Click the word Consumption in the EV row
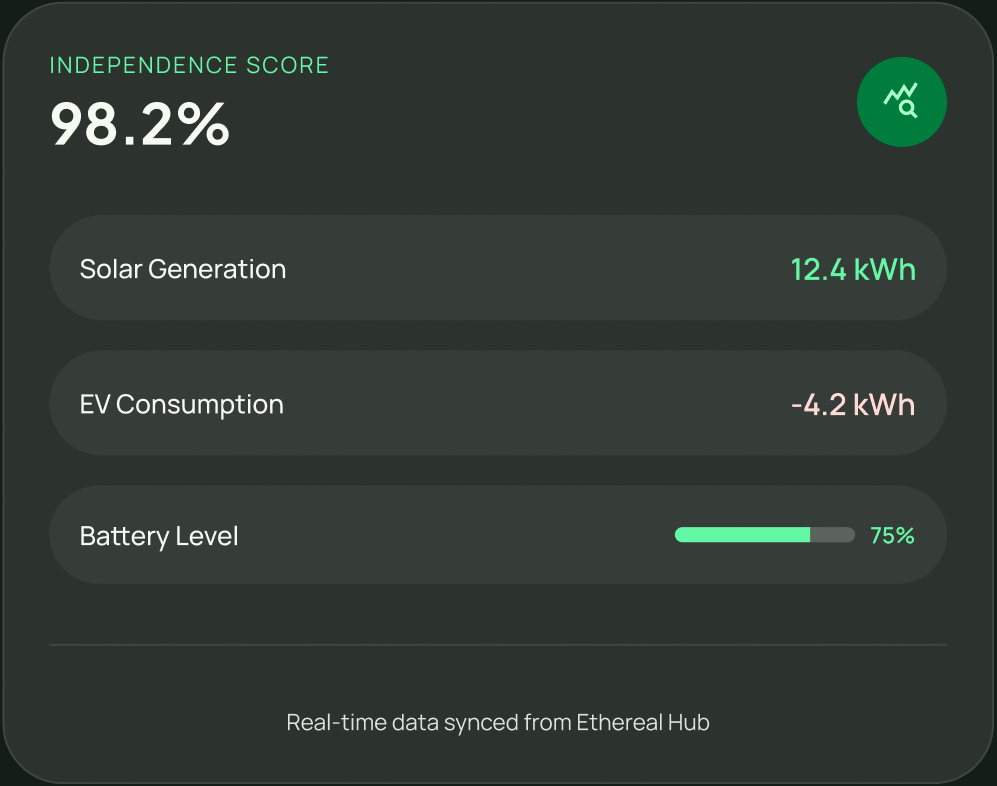This screenshot has width=997, height=786. [x=200, y=405]
